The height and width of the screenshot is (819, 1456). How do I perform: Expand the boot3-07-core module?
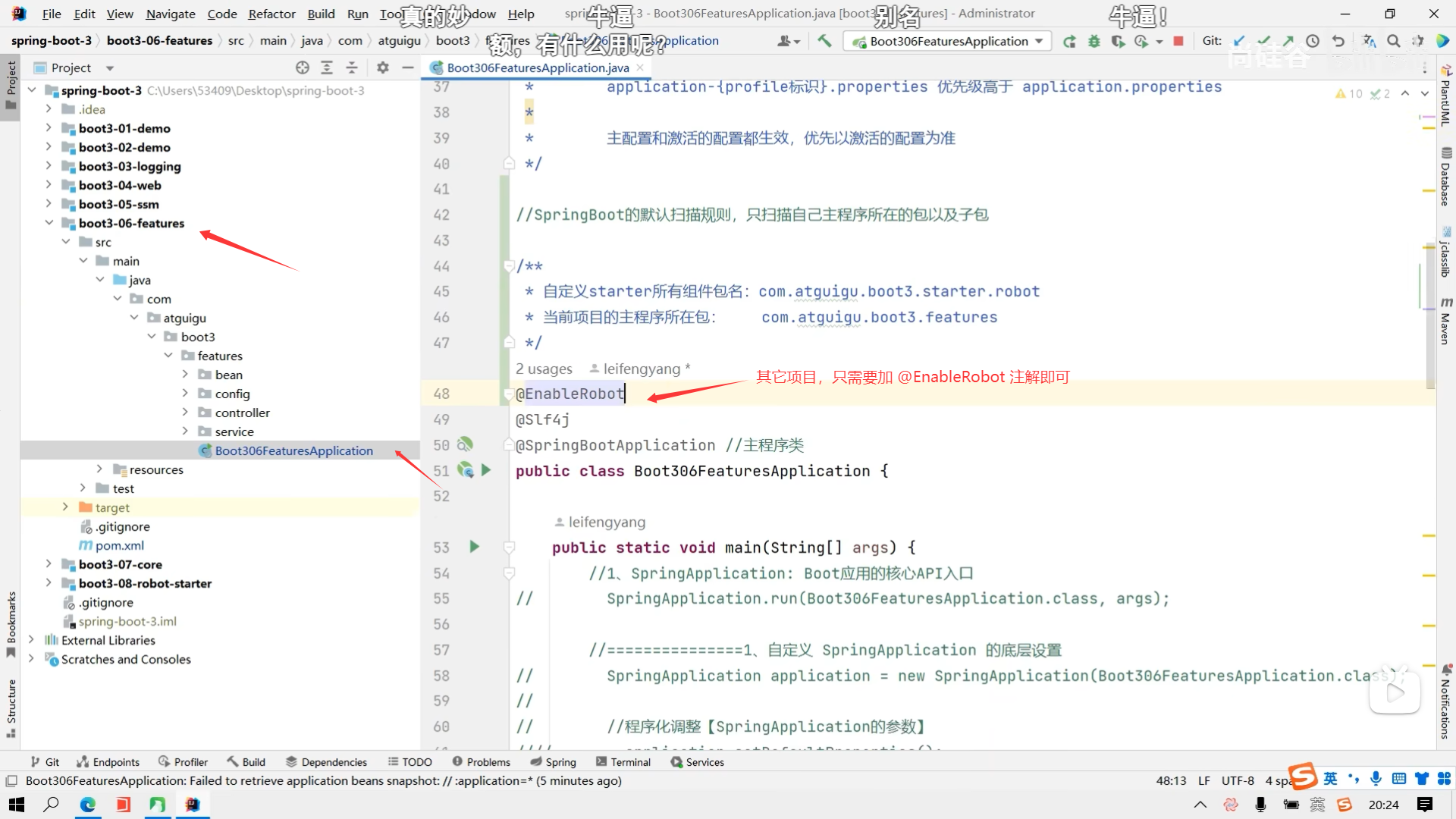click(49, 564)
